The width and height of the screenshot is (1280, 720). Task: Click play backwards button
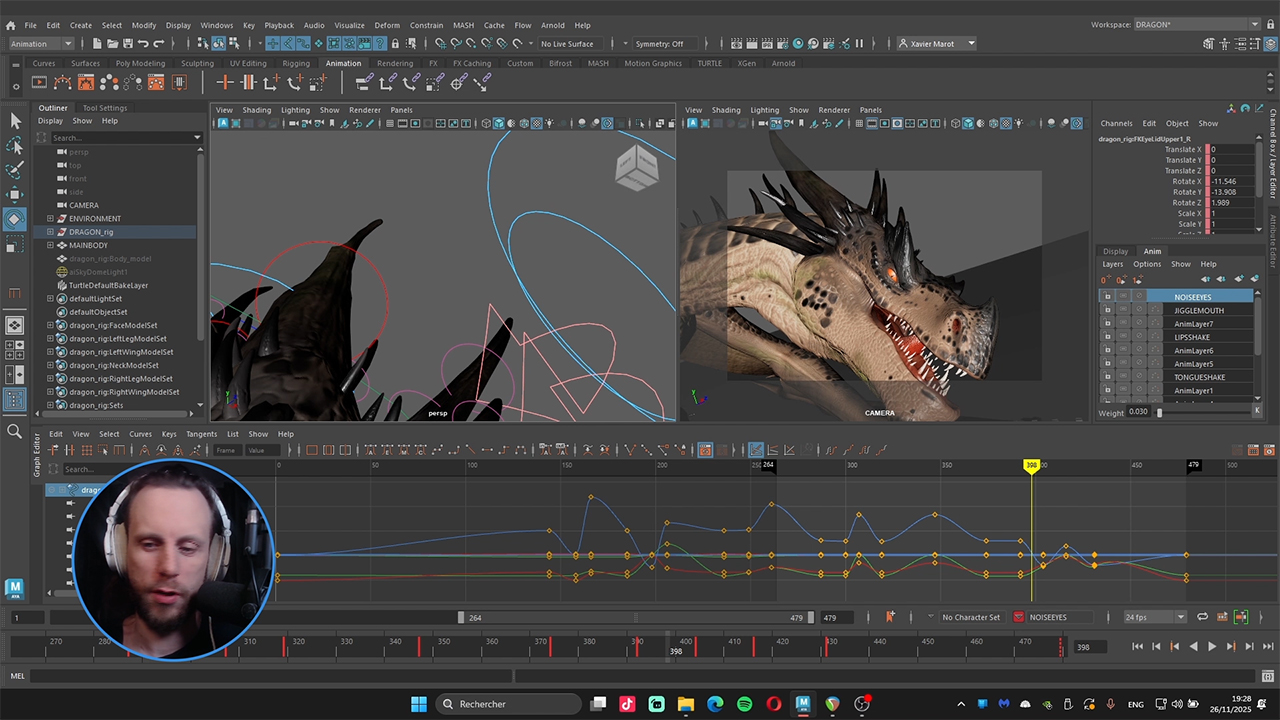pos(1193,647)
